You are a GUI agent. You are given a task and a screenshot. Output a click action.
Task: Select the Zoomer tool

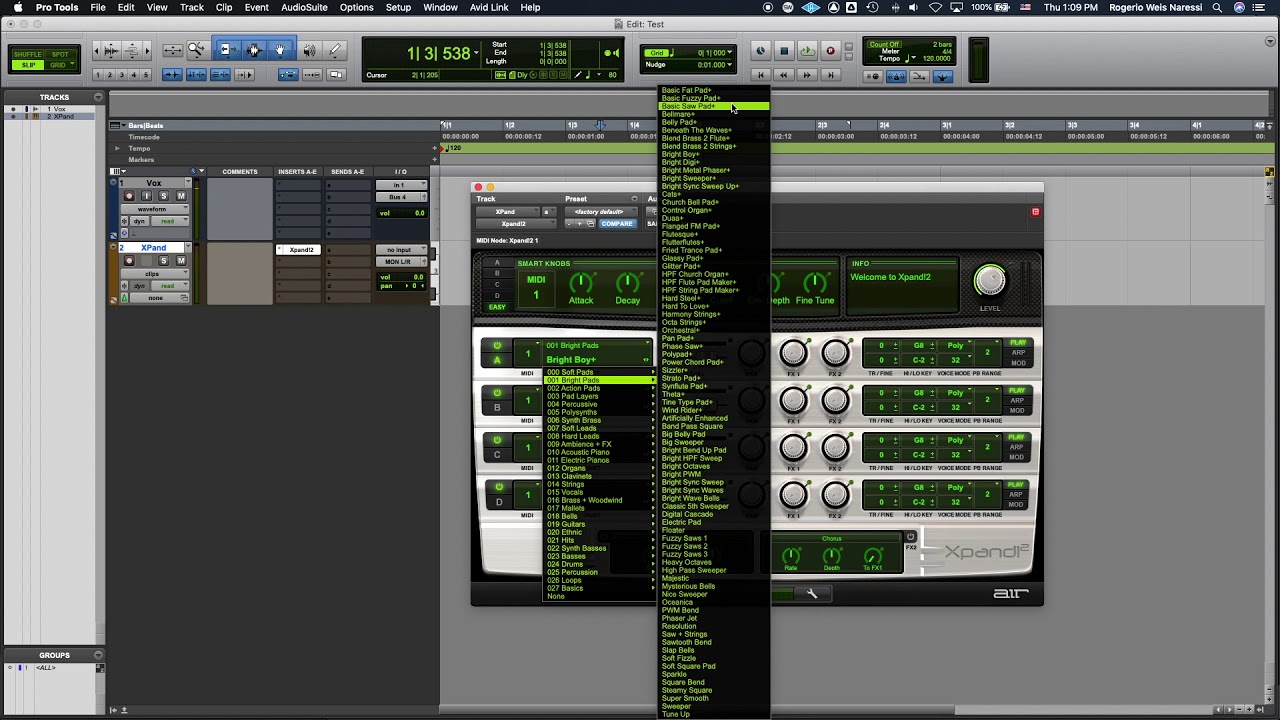197,51
